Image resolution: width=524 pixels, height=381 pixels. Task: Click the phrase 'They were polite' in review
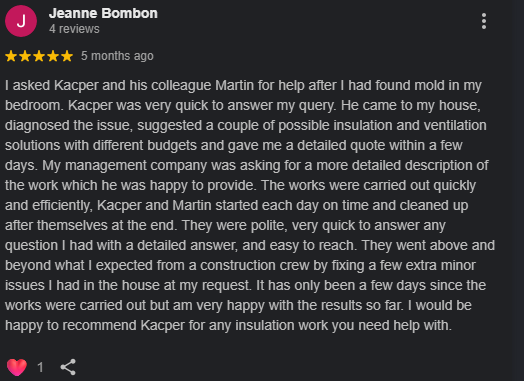click(232, 226)
